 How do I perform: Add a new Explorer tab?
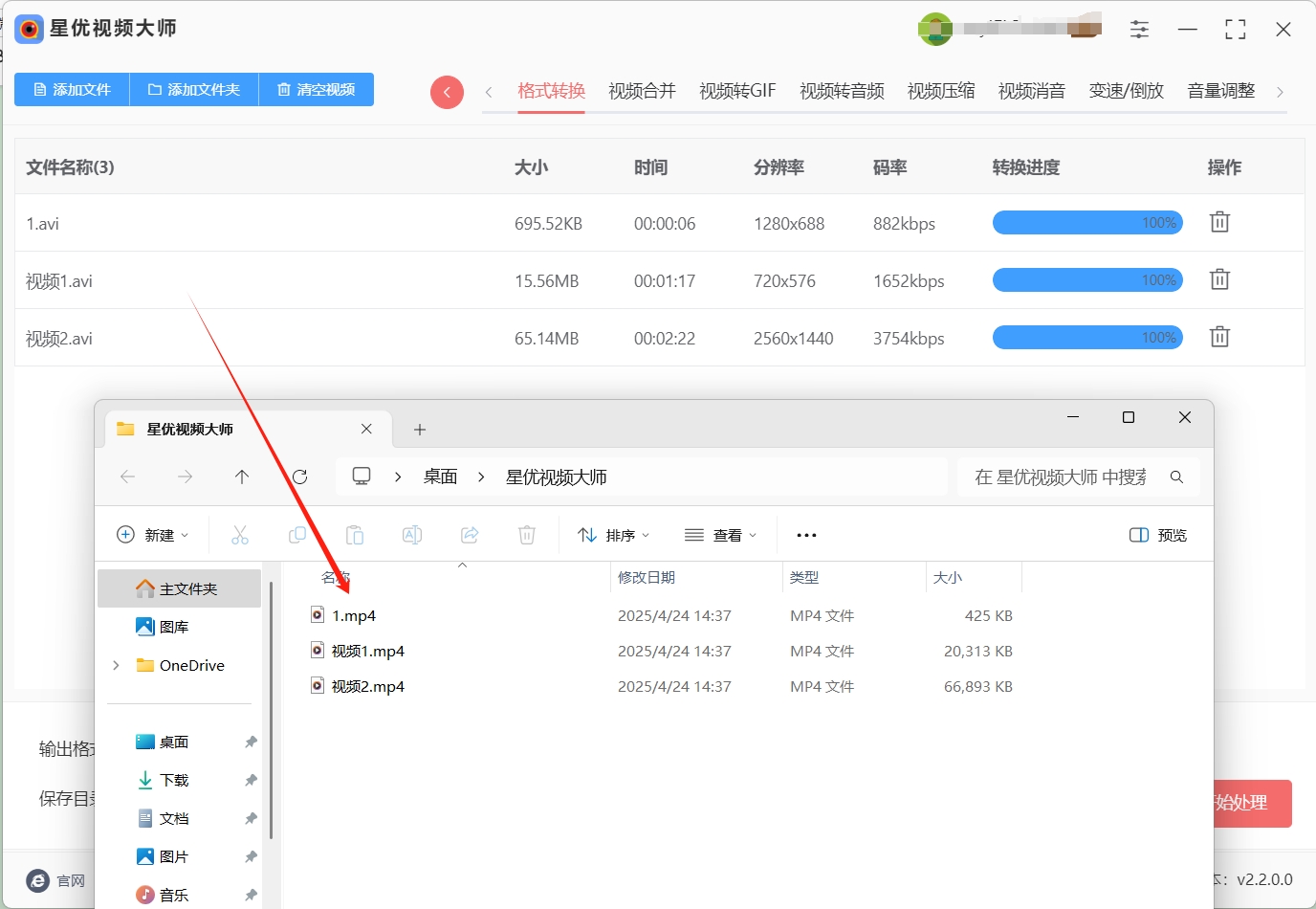pyautogui.click(x=420, y=430)
